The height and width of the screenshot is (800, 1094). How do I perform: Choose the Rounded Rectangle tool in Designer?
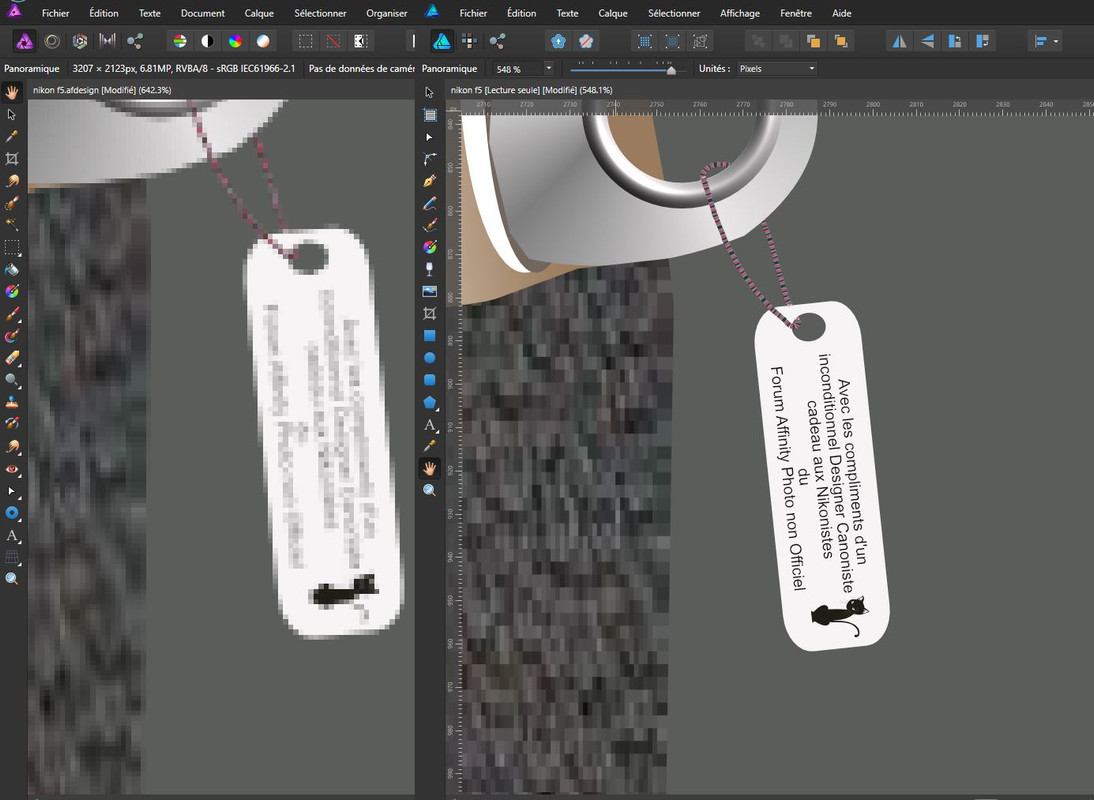pos(430,380)
